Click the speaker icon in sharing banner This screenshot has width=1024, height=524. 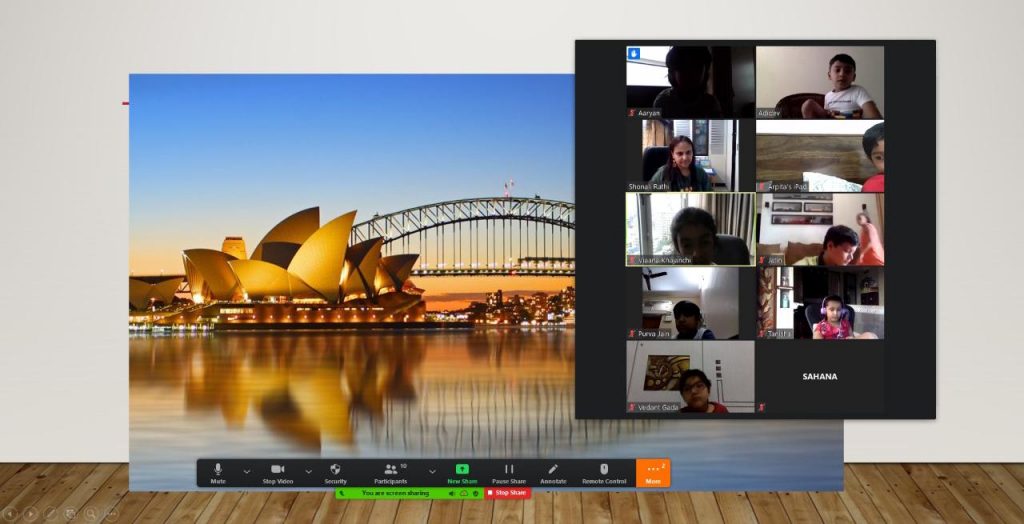451,493
